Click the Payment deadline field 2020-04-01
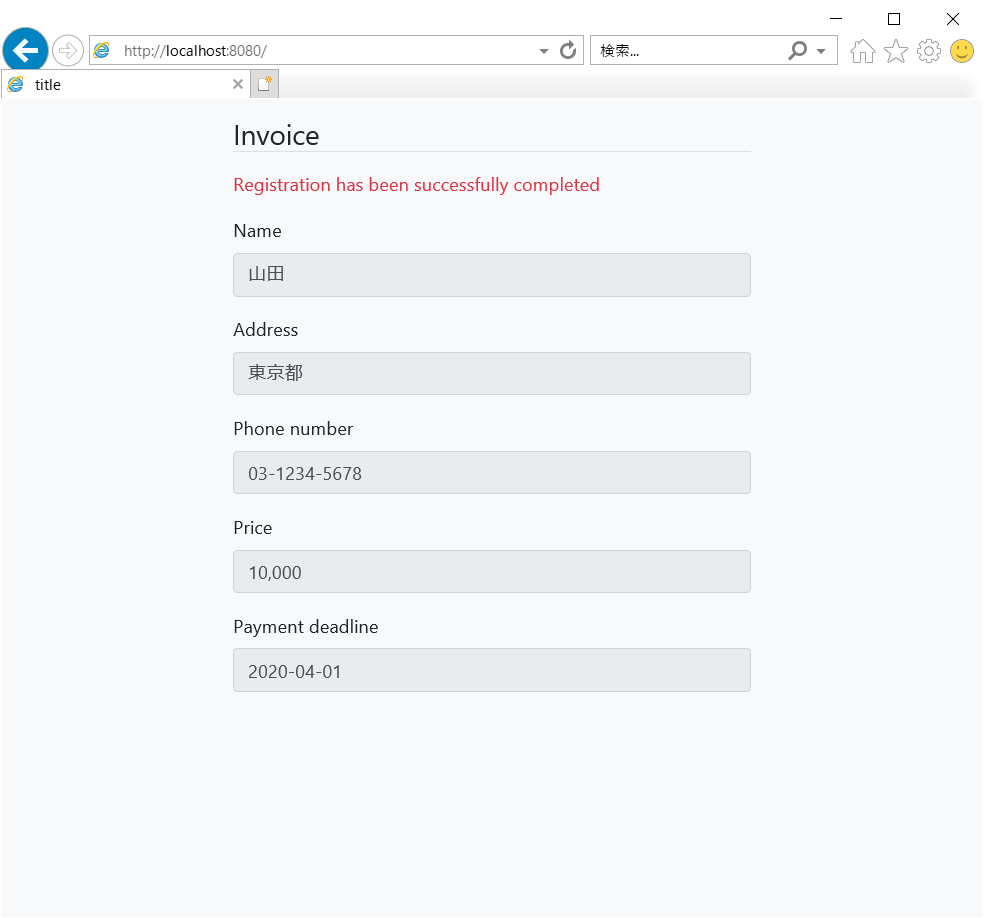This screenshot has height=918, width=992. [492, 670]
